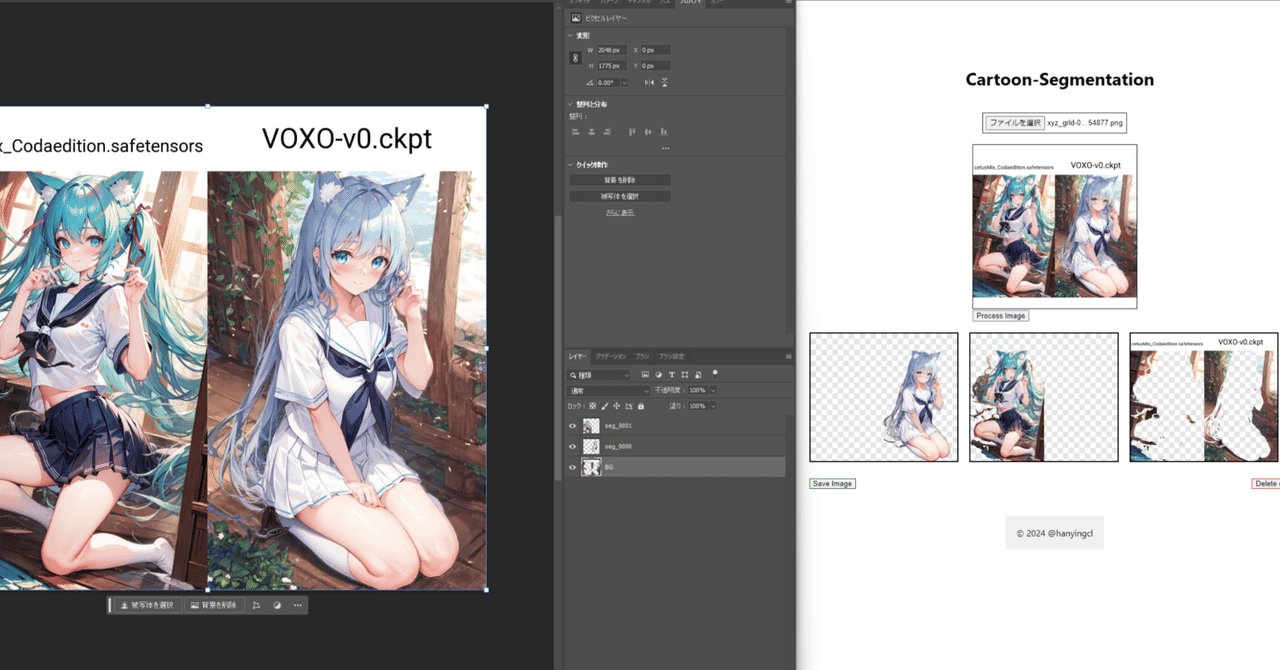
Task: Switch to the グラデーション tab
Action: point(610,356)
